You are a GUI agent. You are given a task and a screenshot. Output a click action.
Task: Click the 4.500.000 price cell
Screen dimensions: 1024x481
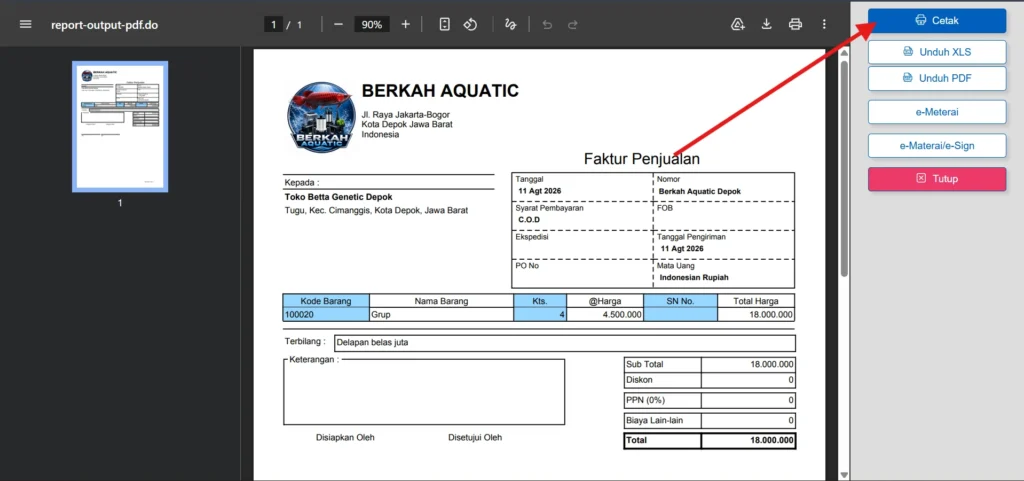(605, 315)
